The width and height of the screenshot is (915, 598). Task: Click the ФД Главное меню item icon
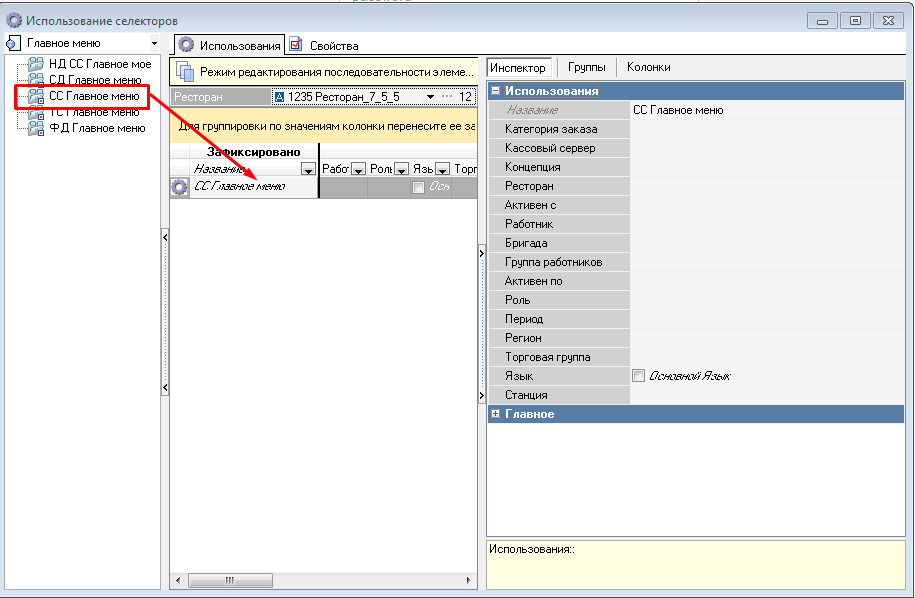[36, 128]
